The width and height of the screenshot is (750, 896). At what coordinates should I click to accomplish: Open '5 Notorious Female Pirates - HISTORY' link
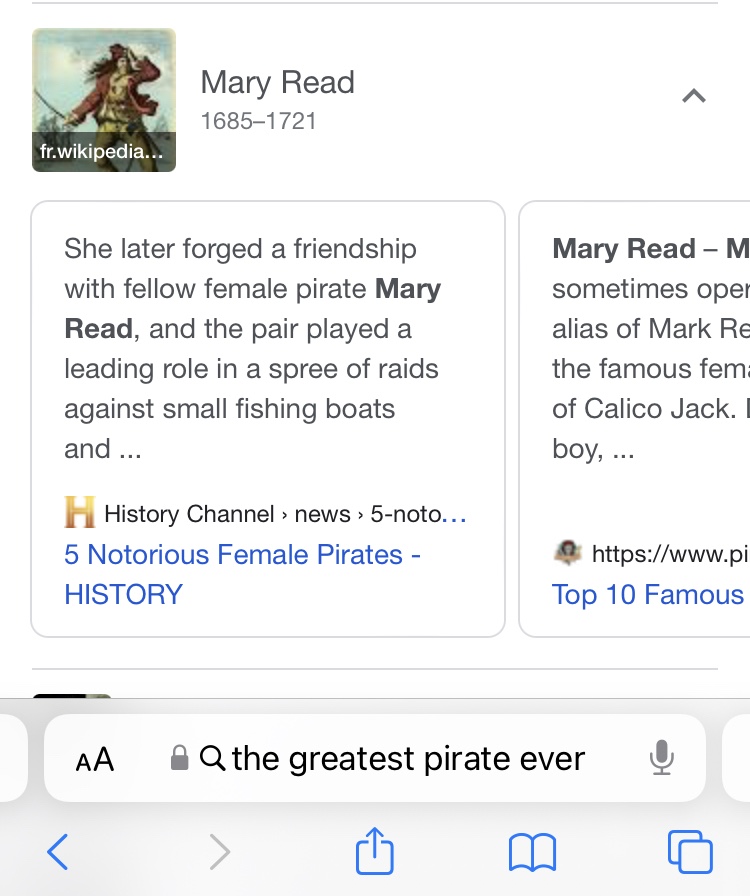pos(242,574)
